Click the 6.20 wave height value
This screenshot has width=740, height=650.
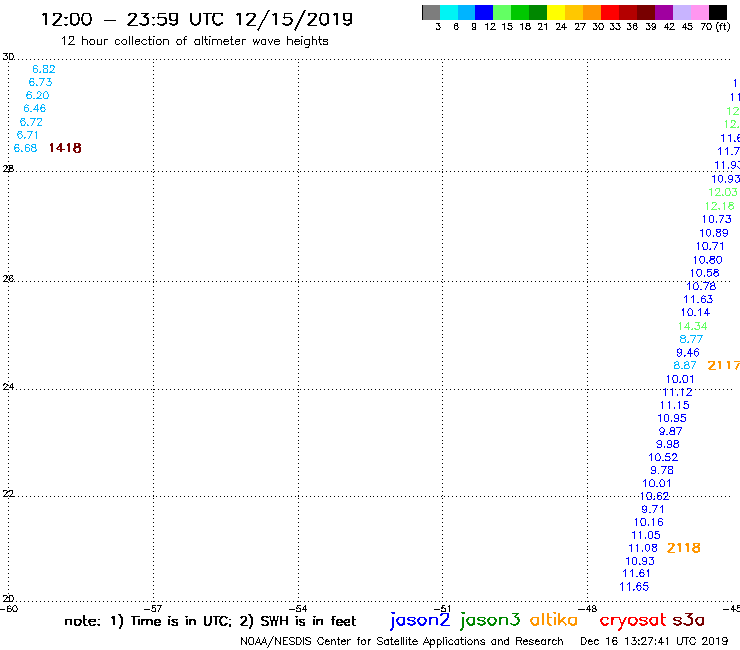pyautogui.click(x=37, y=95)
